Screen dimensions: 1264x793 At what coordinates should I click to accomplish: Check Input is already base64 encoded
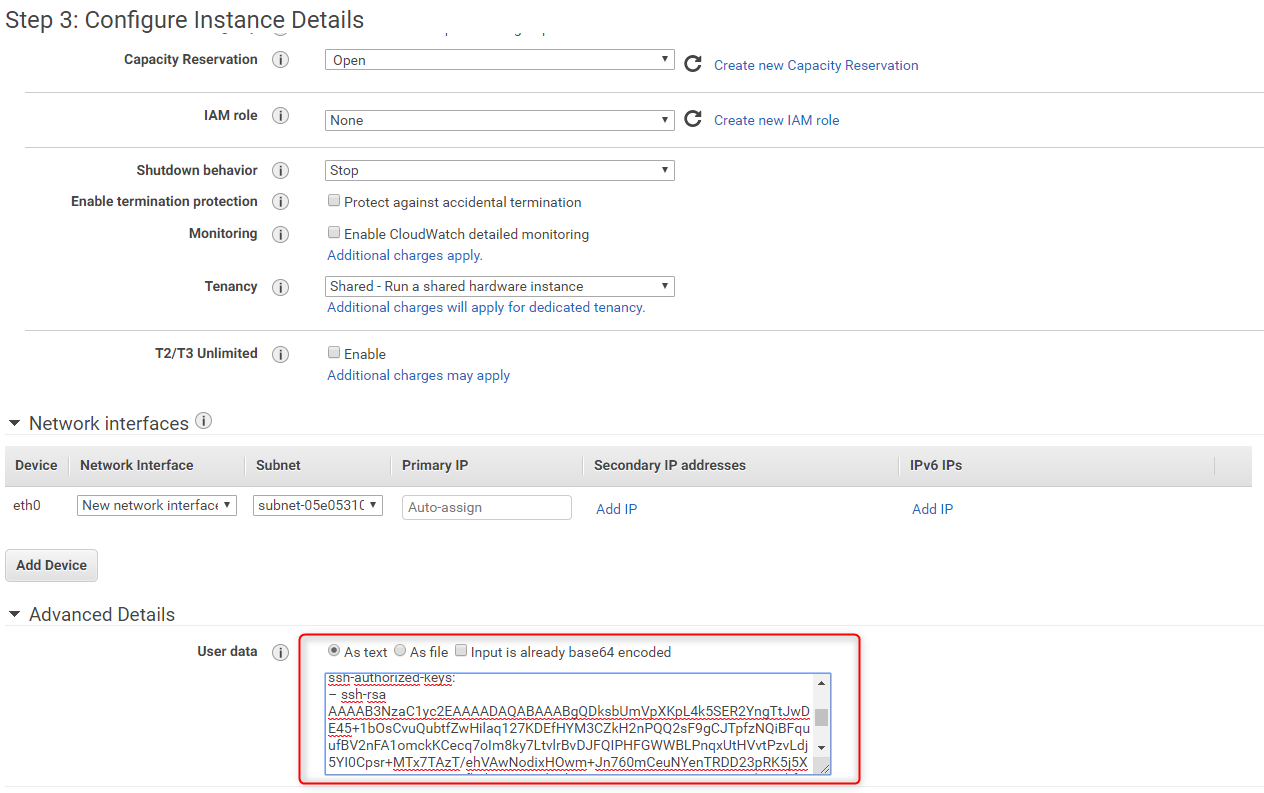(x=461, y=651)
